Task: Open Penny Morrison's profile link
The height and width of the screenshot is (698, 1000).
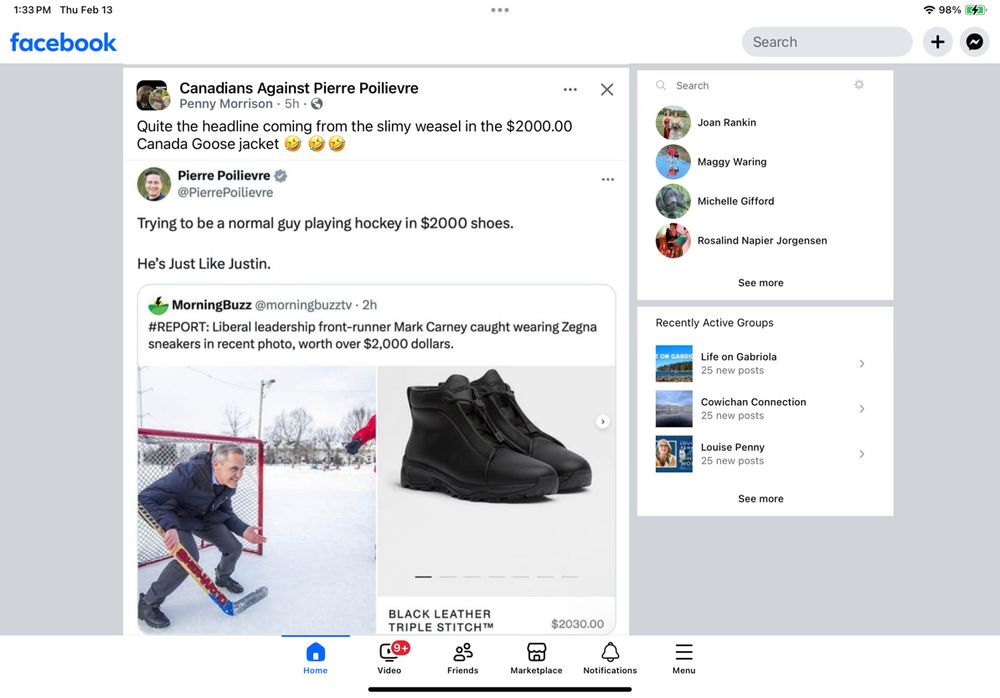Action: pyautogui.click(x=226, y=104)
